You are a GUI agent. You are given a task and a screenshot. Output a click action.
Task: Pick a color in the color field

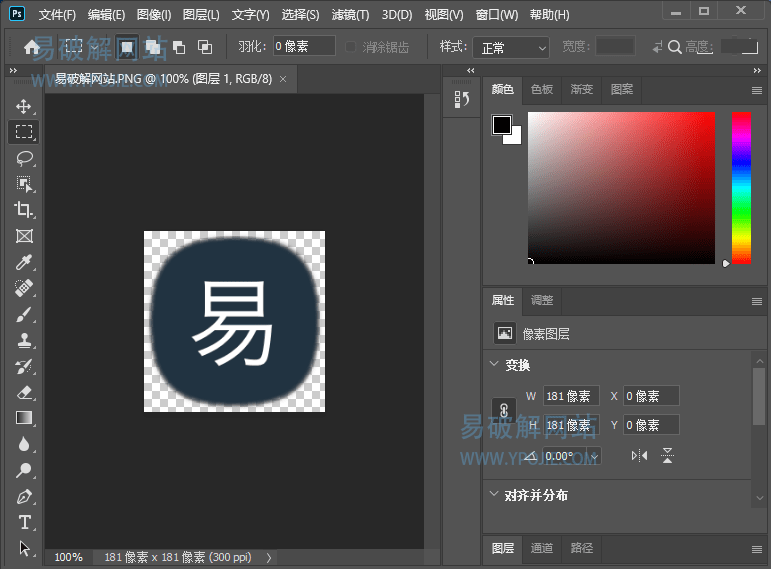tap(621, 188)
